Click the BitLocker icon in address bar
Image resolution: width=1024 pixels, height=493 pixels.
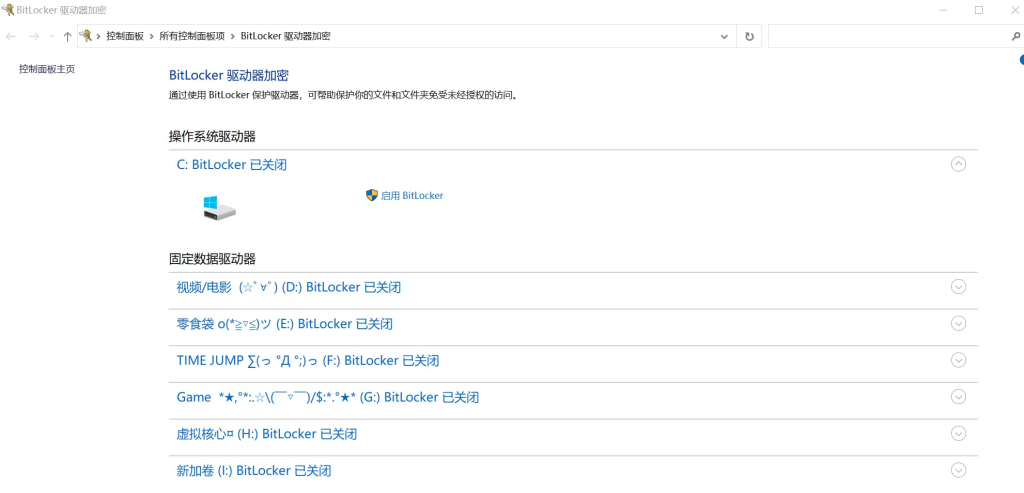coord(86,36)
